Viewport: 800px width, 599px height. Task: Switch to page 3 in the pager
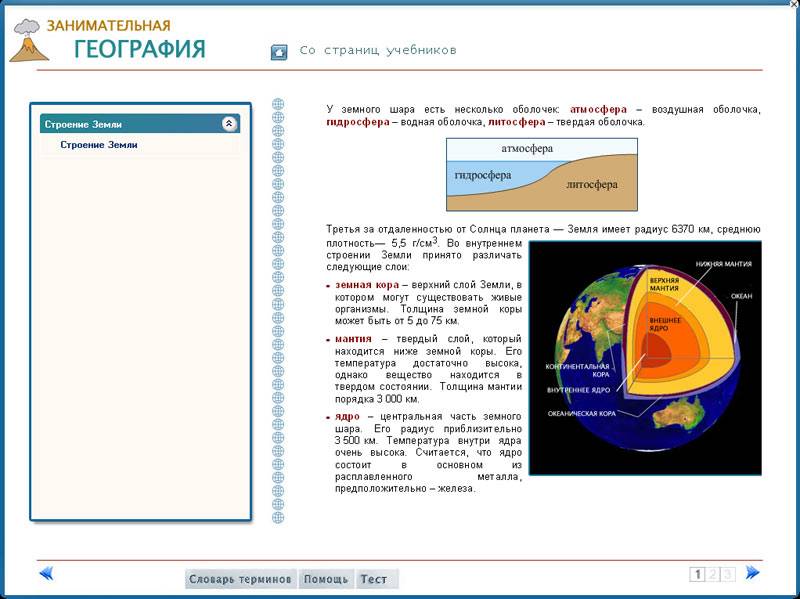coord(727,574)
